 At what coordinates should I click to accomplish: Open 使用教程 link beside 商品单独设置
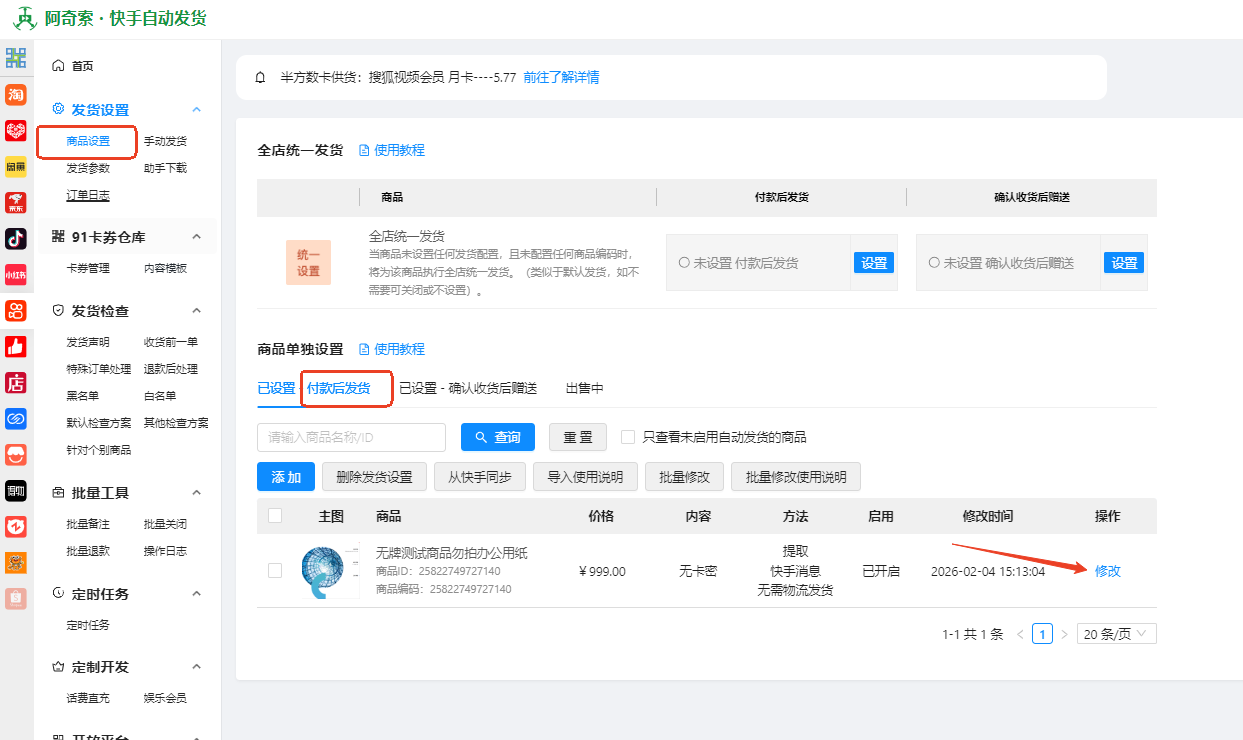(392, 349)
